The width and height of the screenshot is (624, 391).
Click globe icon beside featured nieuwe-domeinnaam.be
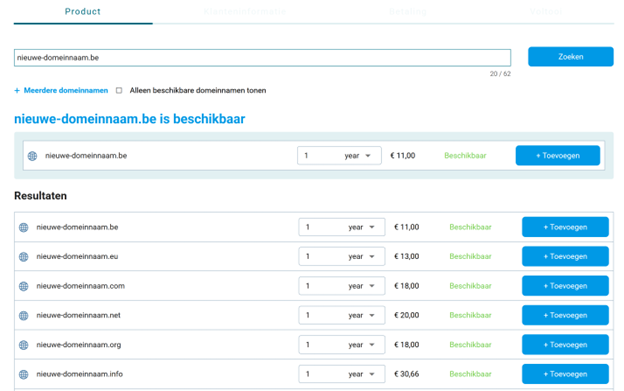33,156
